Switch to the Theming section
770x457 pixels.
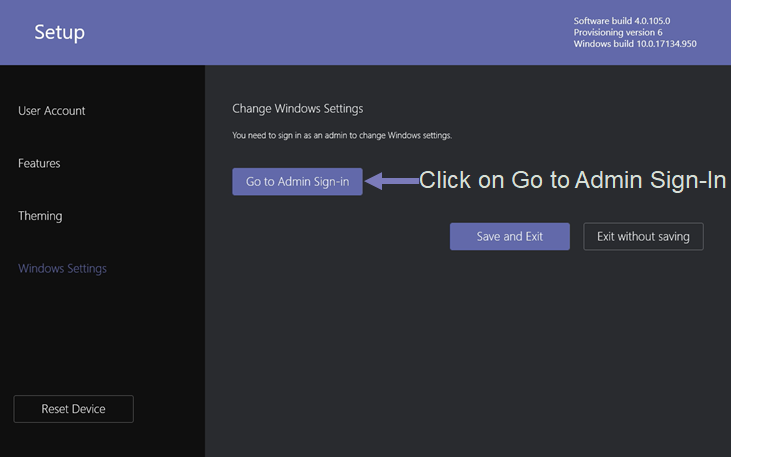pos(40,216)
